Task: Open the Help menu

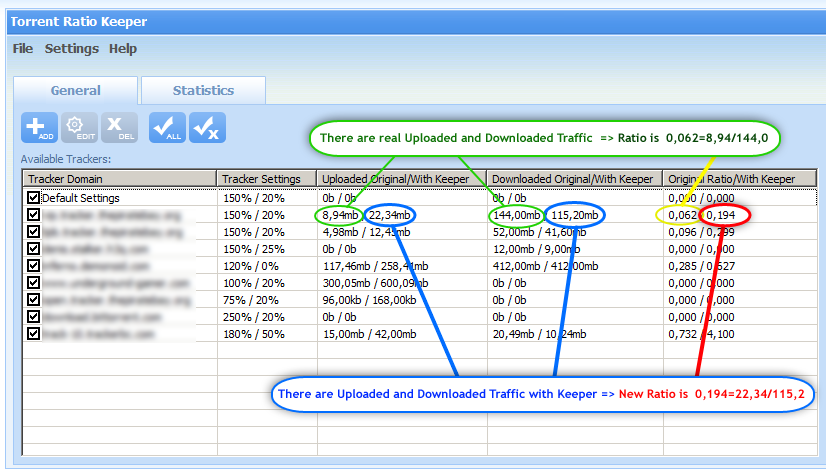Action: coord(123,48)
